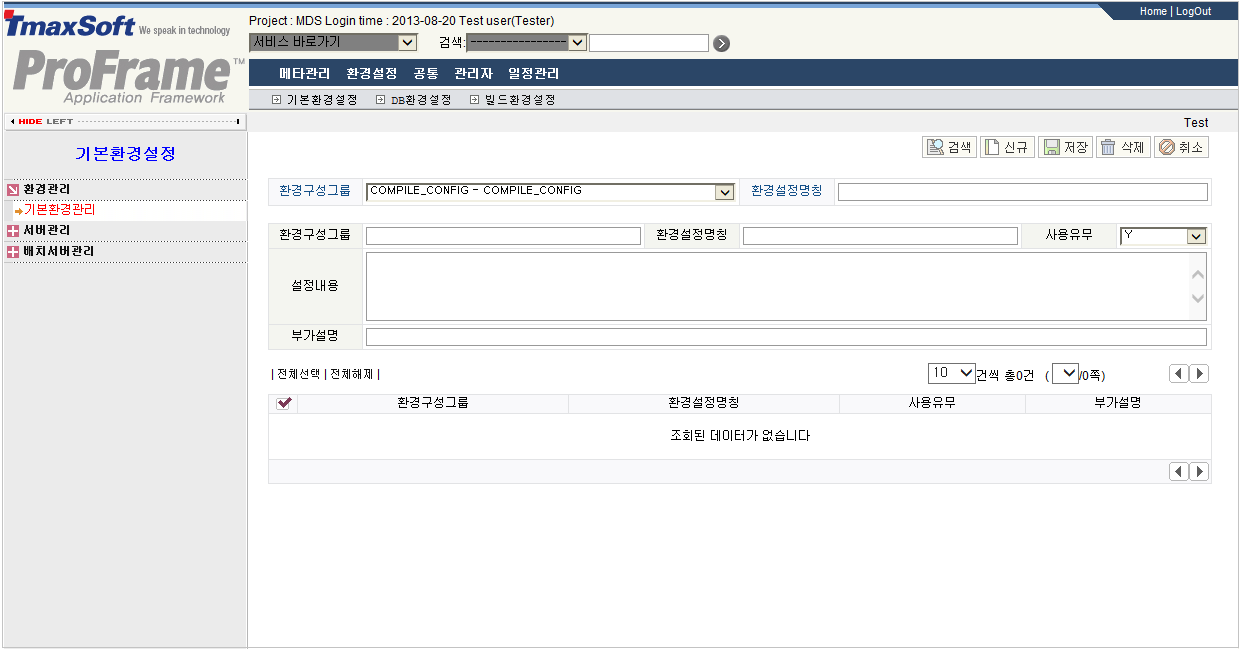Viewport: 1242px width, 651px height.
Task: Click the 삭제 (delete) trash button
Action: point(1122,147)
